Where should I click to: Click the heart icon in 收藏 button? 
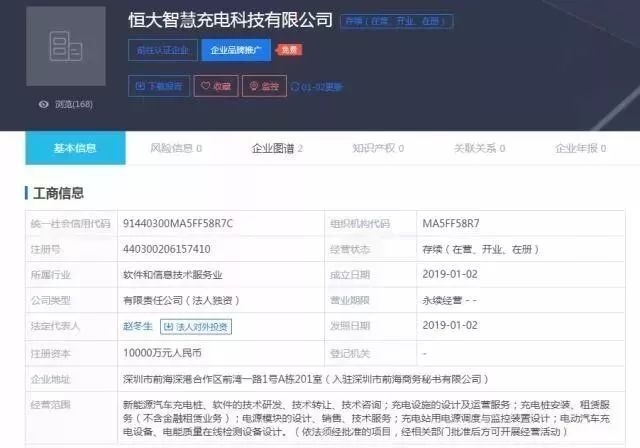point(205,86)
